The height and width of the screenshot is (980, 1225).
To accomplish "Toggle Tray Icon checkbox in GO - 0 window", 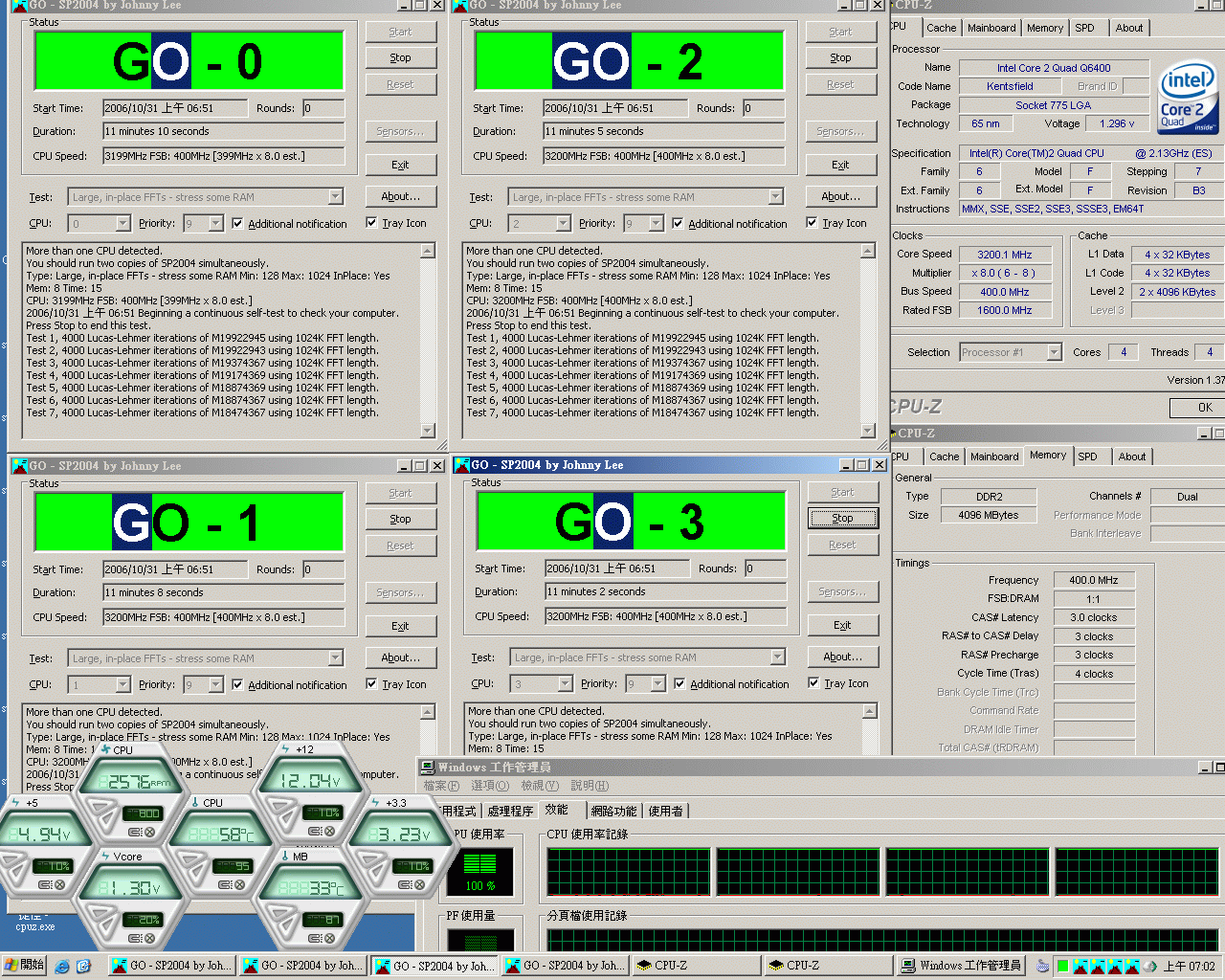I will (371, 222).
